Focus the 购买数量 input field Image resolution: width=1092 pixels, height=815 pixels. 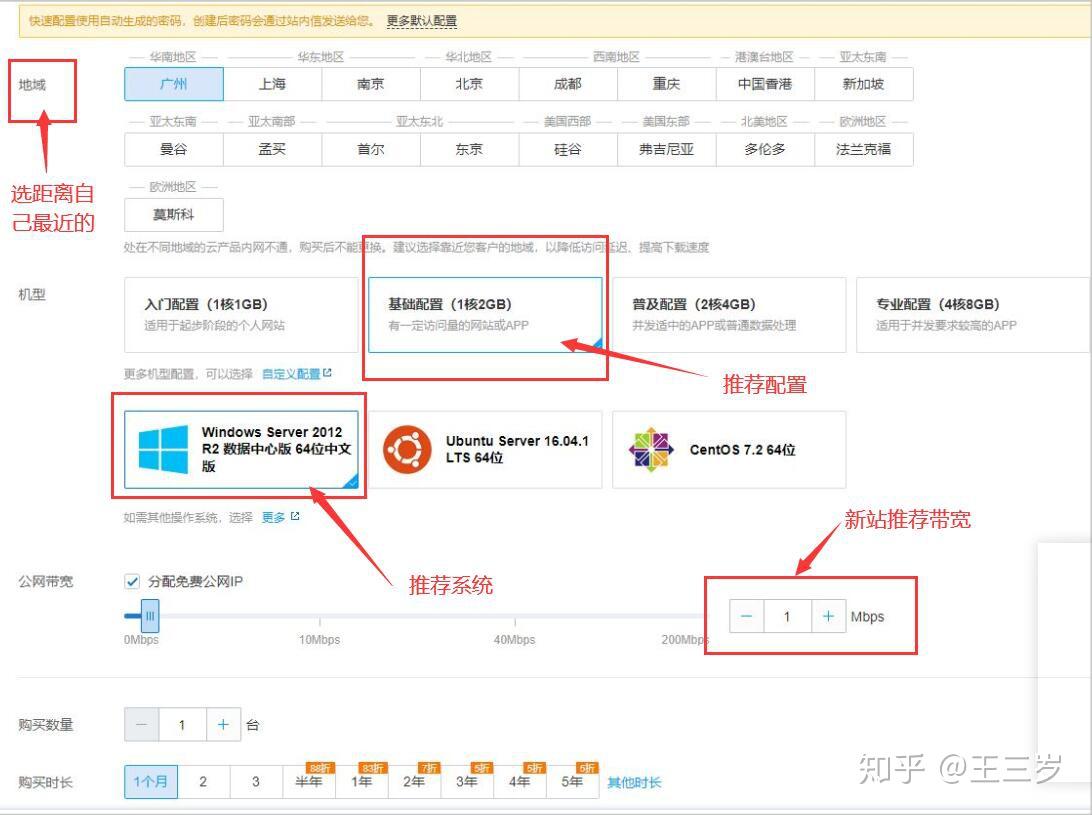[x=182, y=724]
